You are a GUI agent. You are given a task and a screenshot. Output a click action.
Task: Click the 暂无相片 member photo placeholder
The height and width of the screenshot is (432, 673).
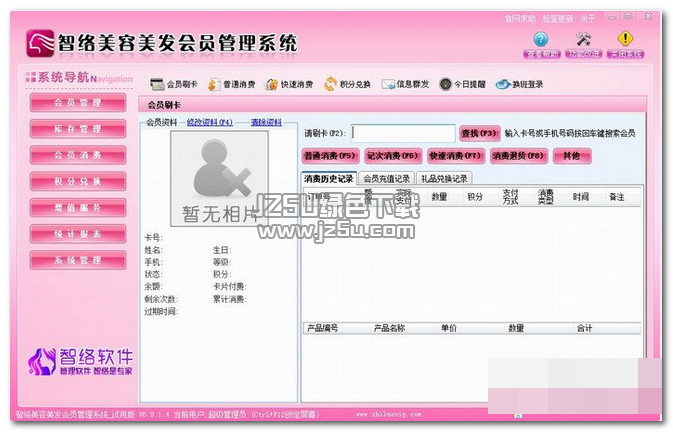tap(219, 178)
